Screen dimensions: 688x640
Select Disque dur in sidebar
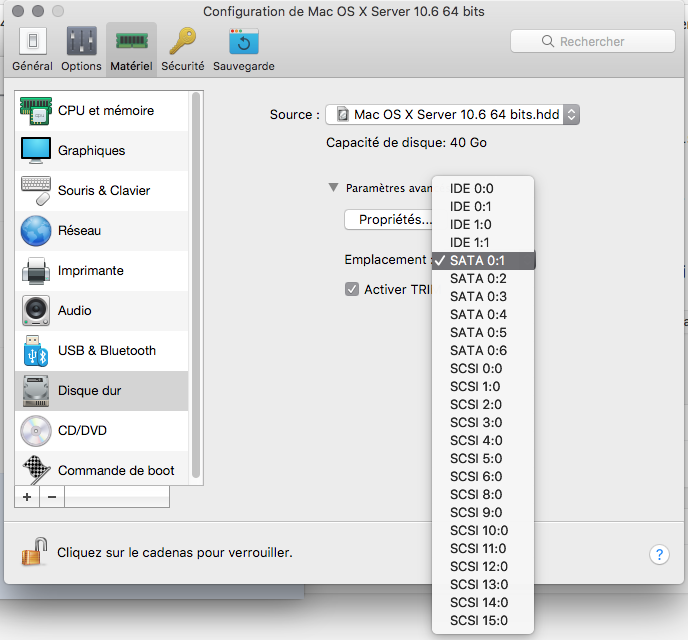click(102, 390)
